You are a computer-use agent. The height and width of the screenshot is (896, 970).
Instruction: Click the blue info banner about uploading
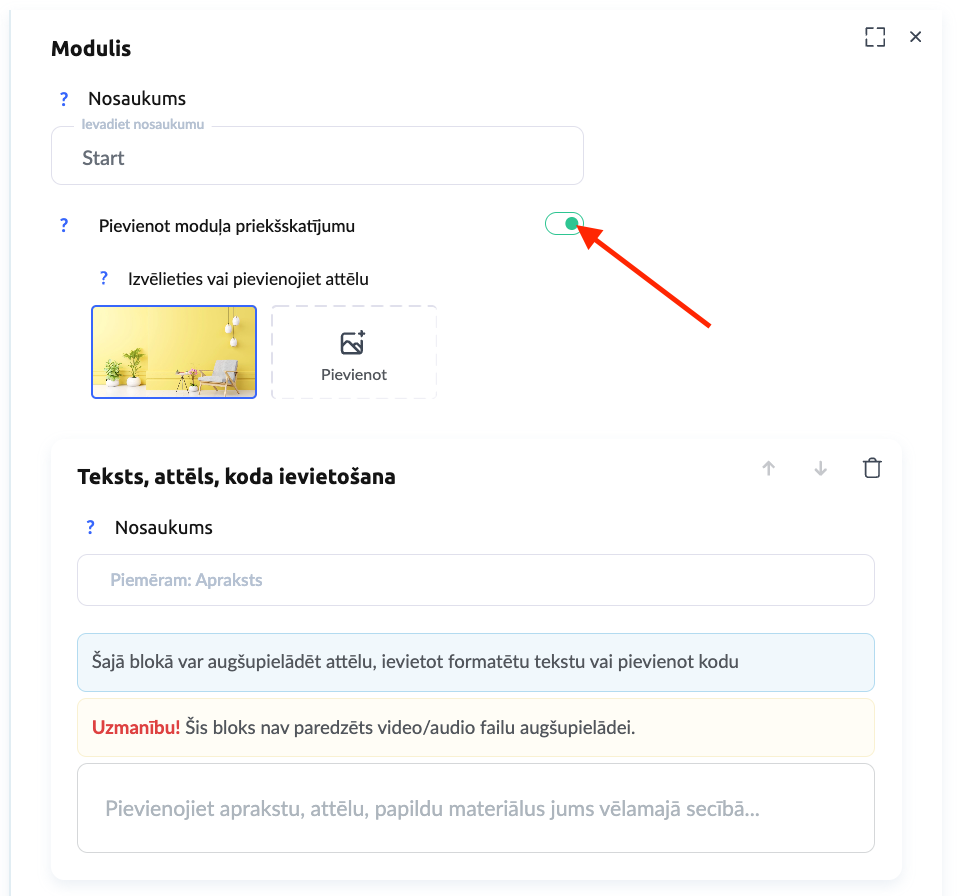click(475, 662)
